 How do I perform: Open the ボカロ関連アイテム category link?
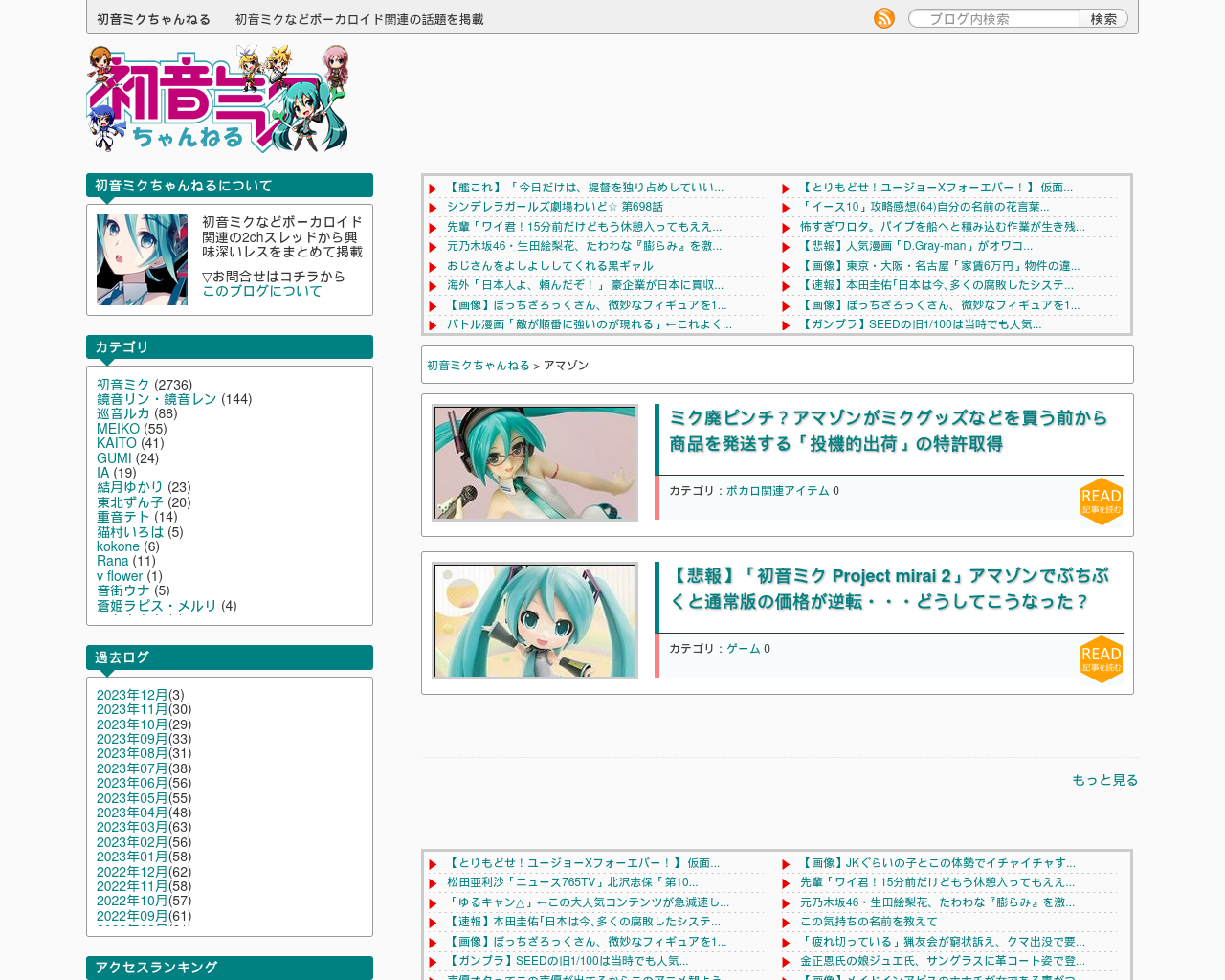tap(777, 491)
